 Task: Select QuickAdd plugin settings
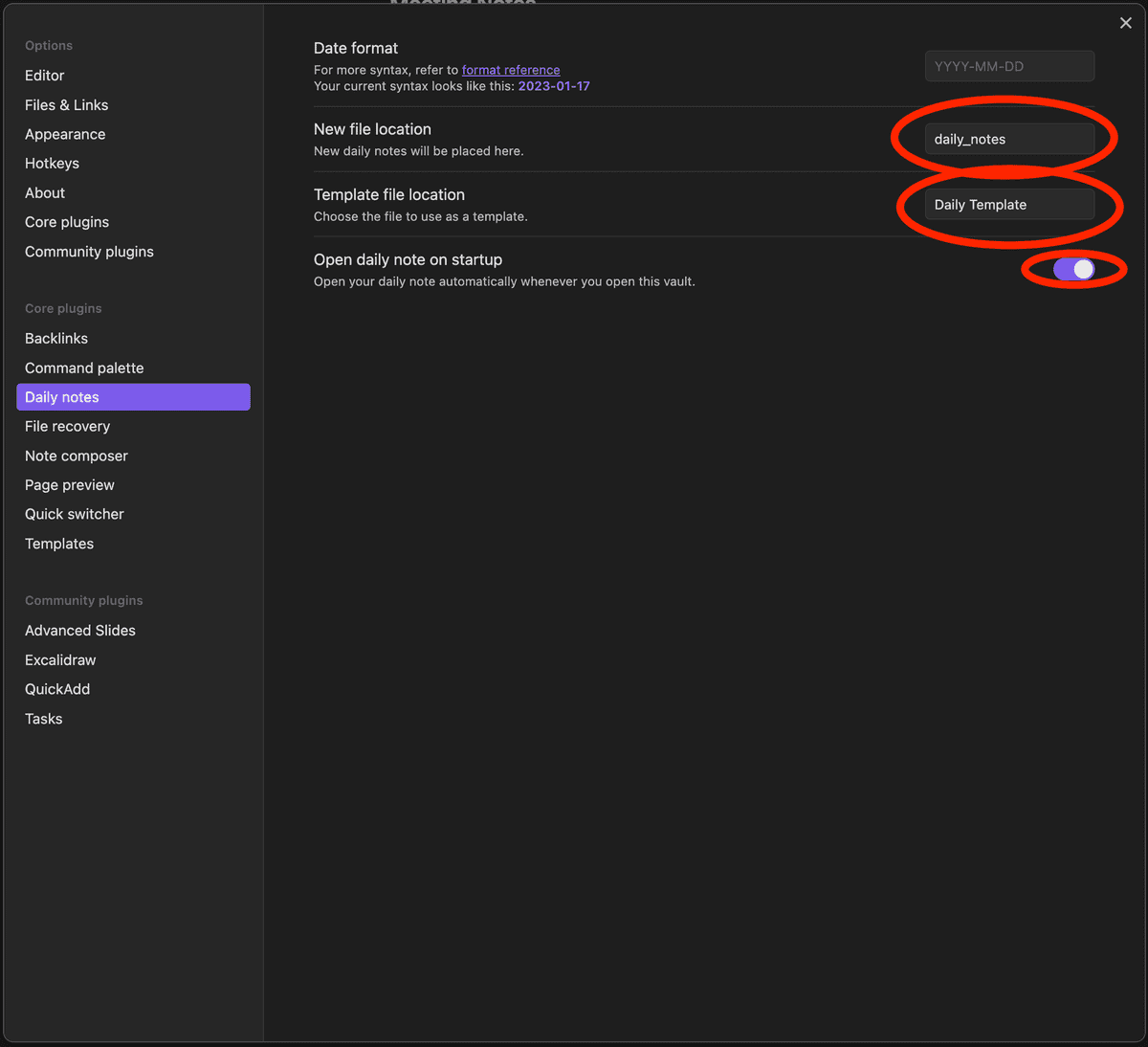pyautogui.click(x=57, y=689)
